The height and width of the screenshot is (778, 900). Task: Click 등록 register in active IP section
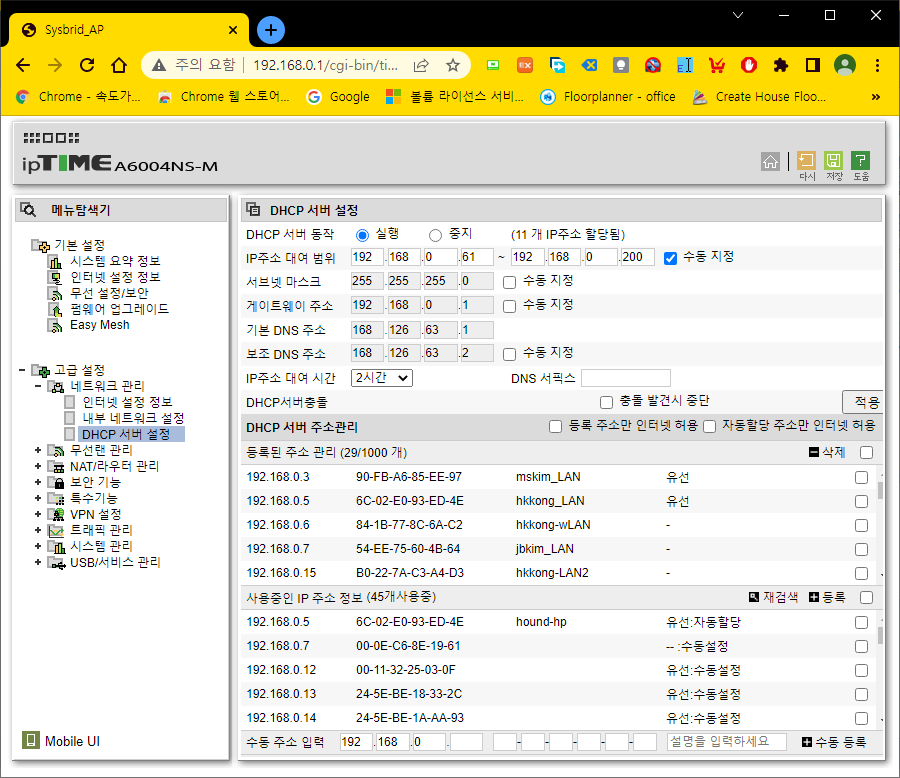click(827, 597)
